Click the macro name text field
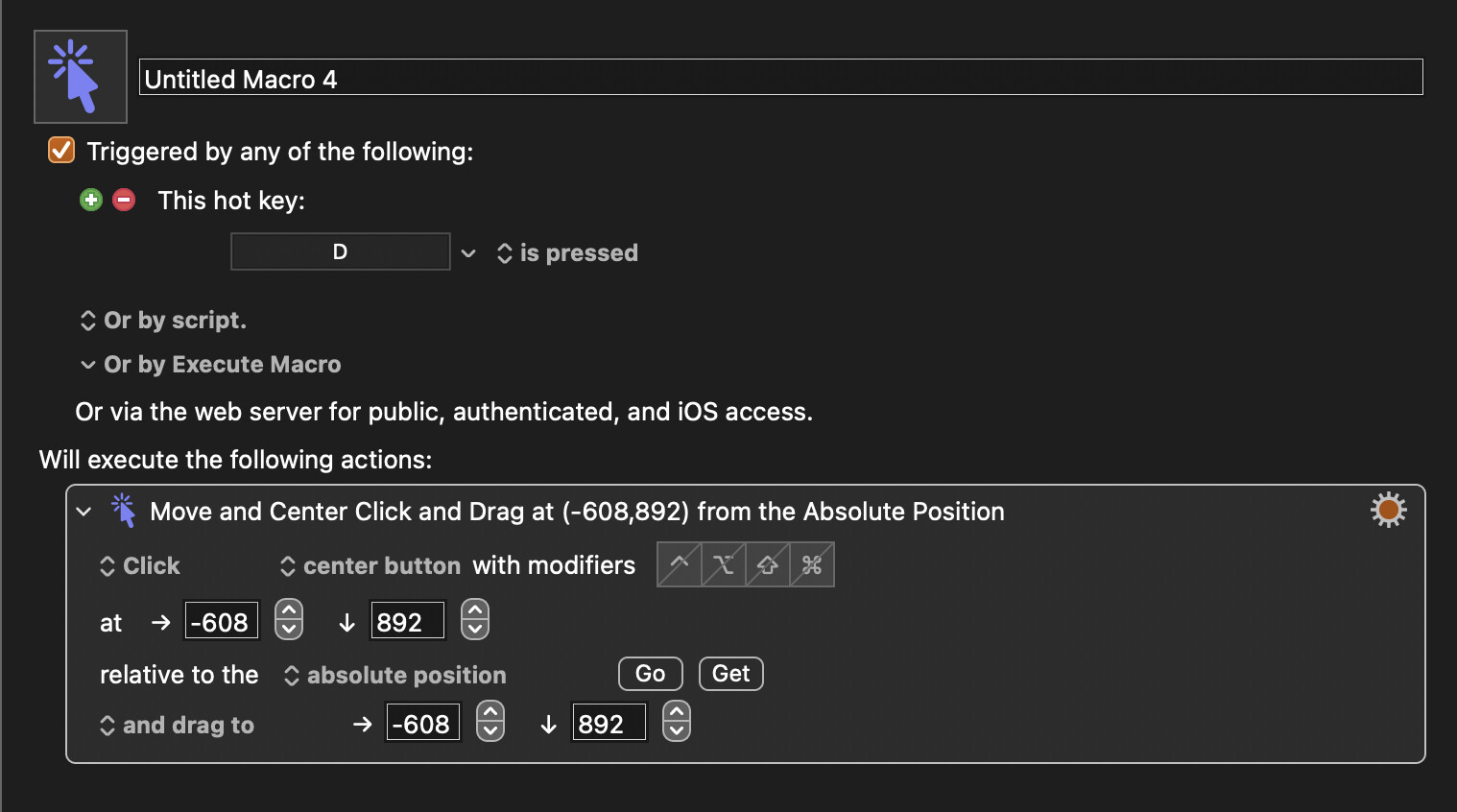Image resolution: width=1457 pixels, height=812 pixels. pyautogui.click(x=780, y=78)
